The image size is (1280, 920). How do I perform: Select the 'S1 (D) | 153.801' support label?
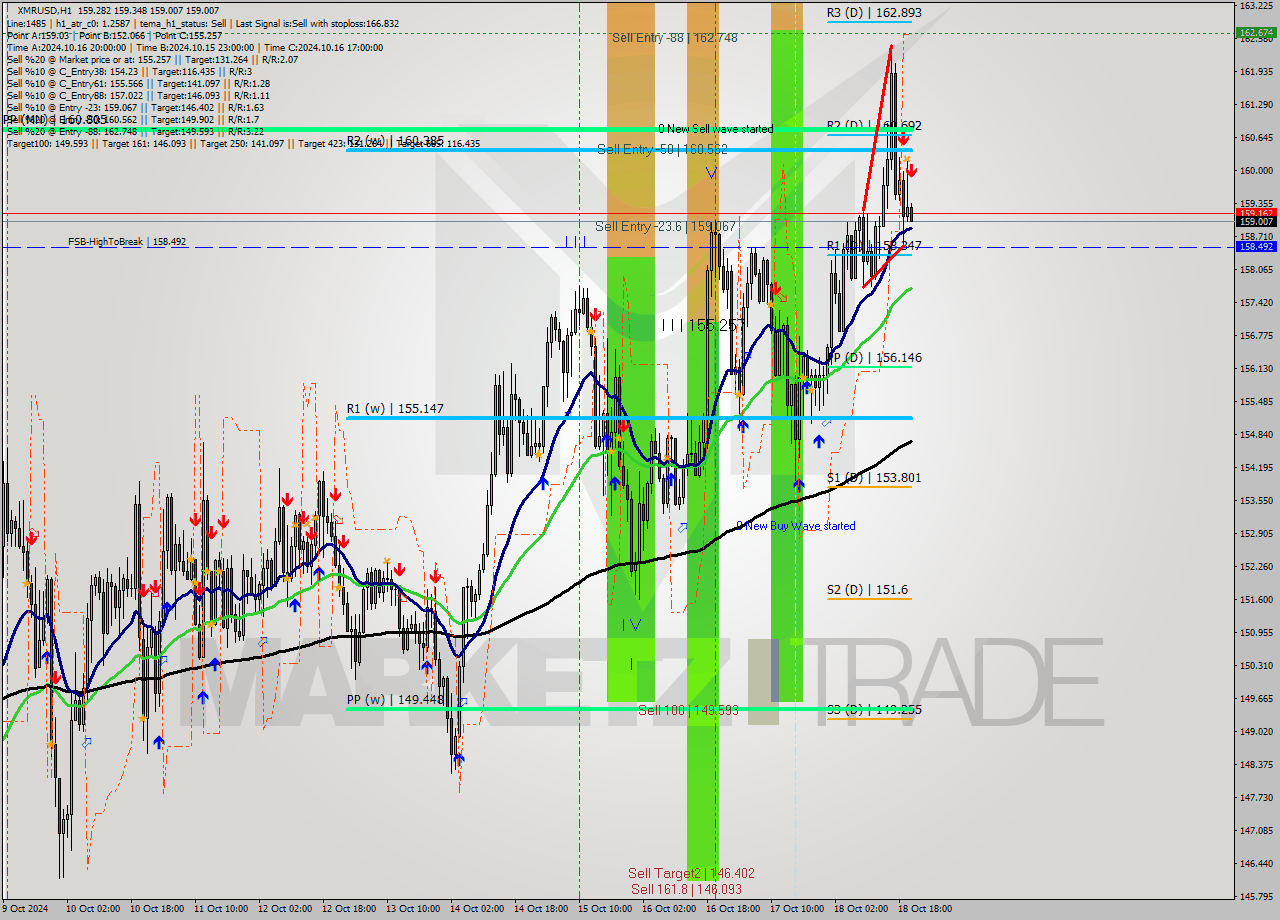point(874,478)
